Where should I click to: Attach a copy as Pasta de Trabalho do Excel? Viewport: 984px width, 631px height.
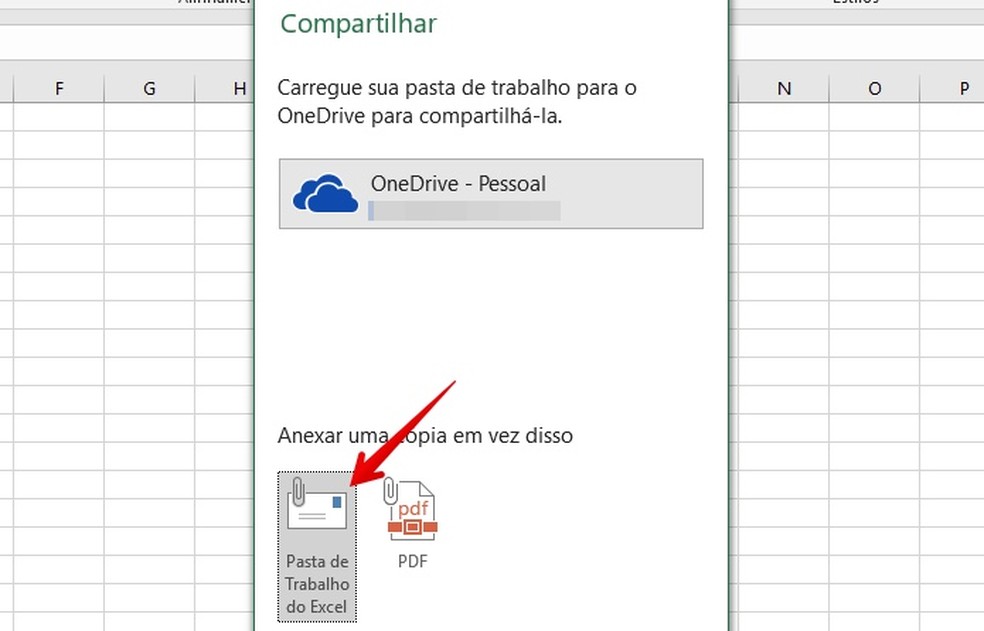pyautogui.click(x=316, y=545)
